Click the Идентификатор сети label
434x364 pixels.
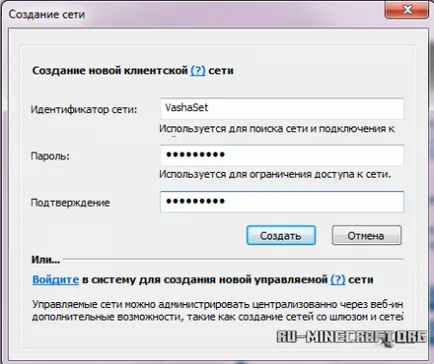84,109
